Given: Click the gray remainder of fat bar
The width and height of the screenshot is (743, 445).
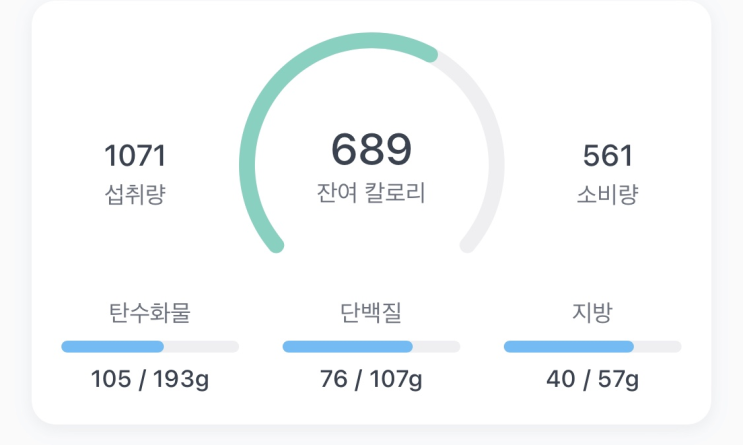Looking at the screenshot, I should click(x=658, y=346).
